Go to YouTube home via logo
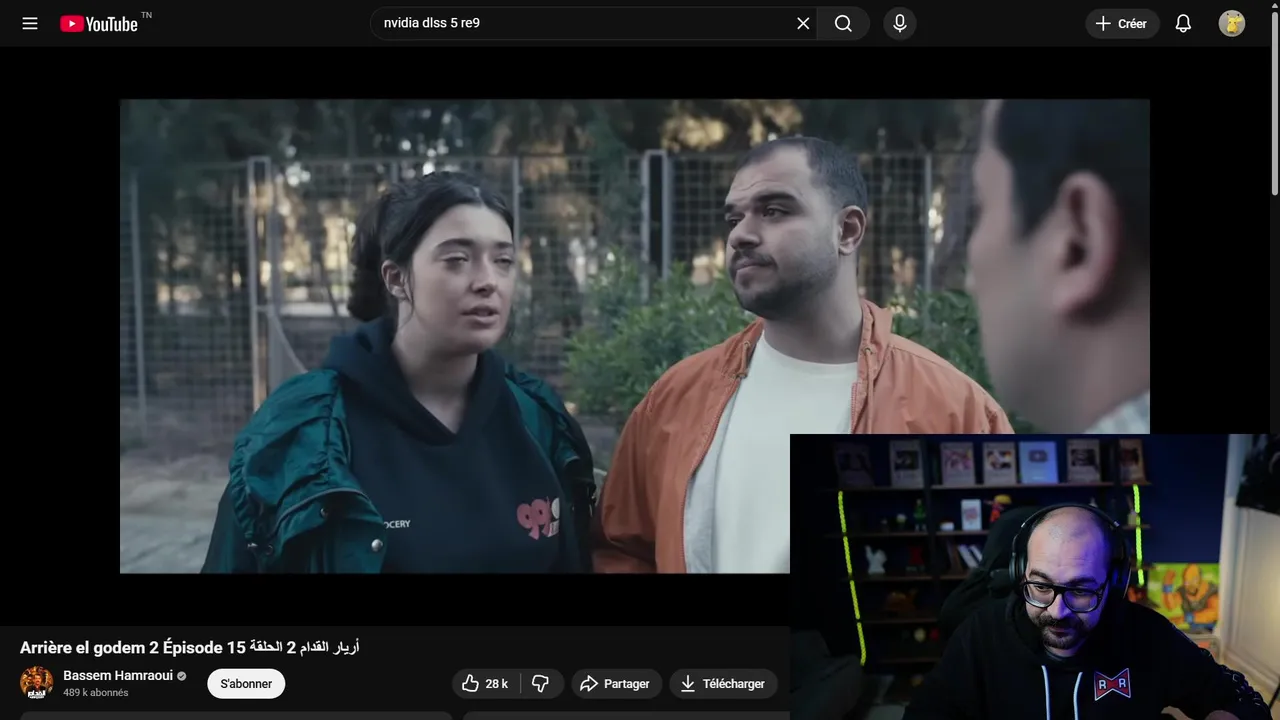 point(98,23)
